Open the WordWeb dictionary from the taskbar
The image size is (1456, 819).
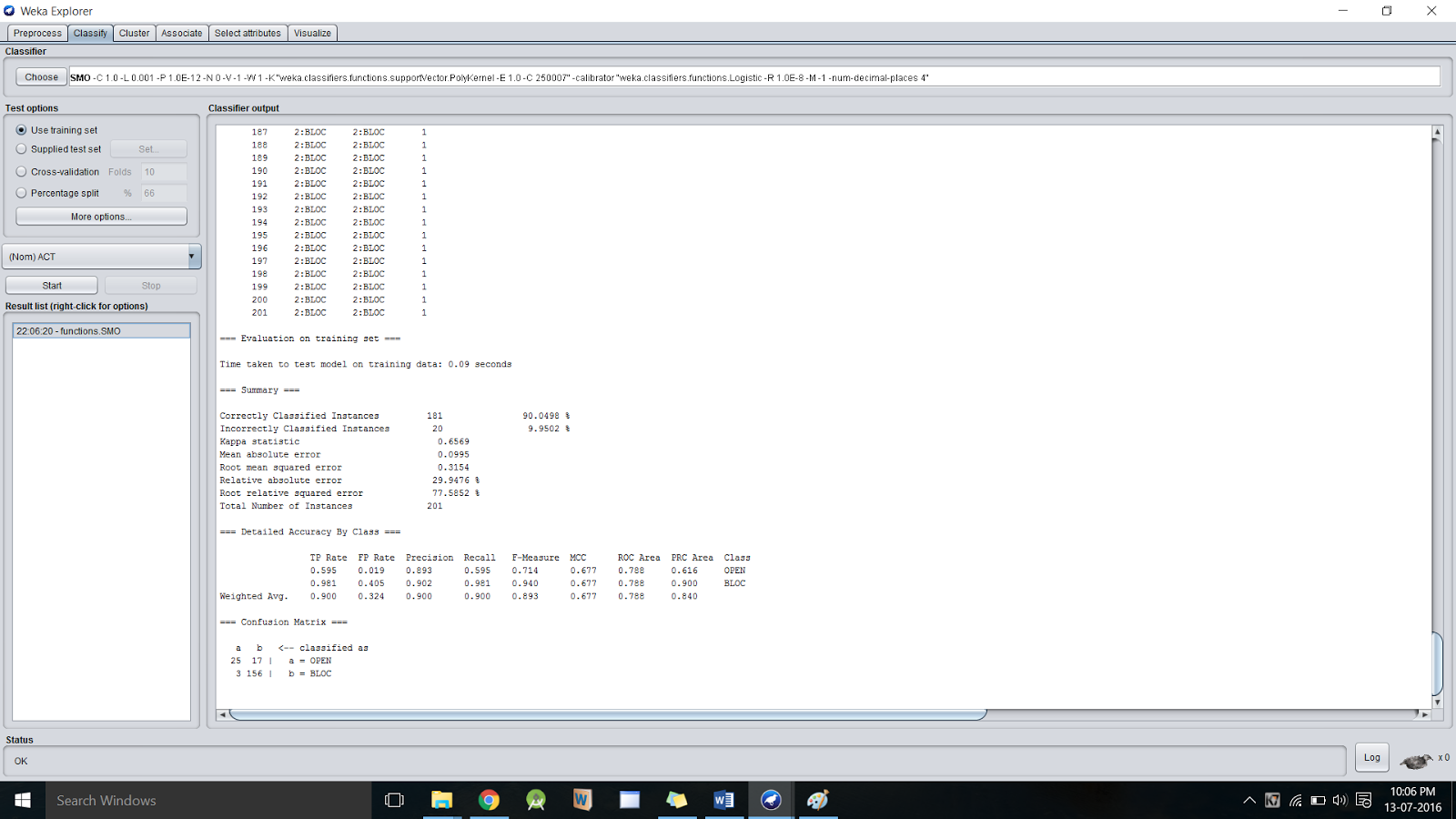click(x=582, y=800)
